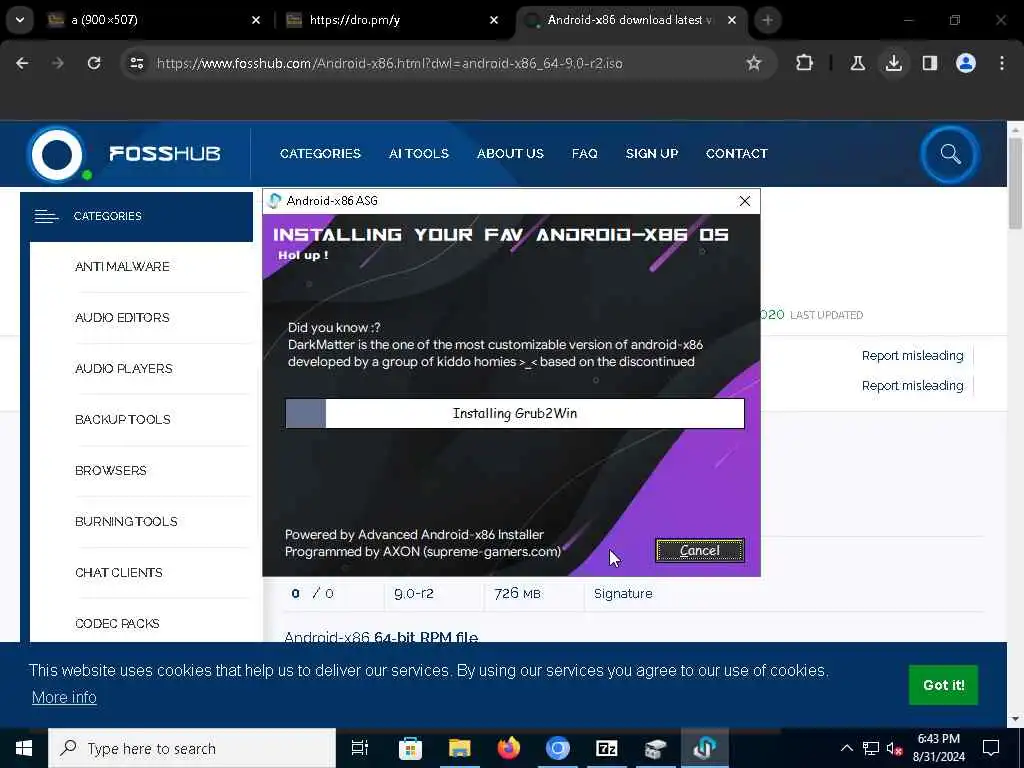Open BURNING TOOLS category
This screenshot has height=768, width=1024.
(126, 521)
